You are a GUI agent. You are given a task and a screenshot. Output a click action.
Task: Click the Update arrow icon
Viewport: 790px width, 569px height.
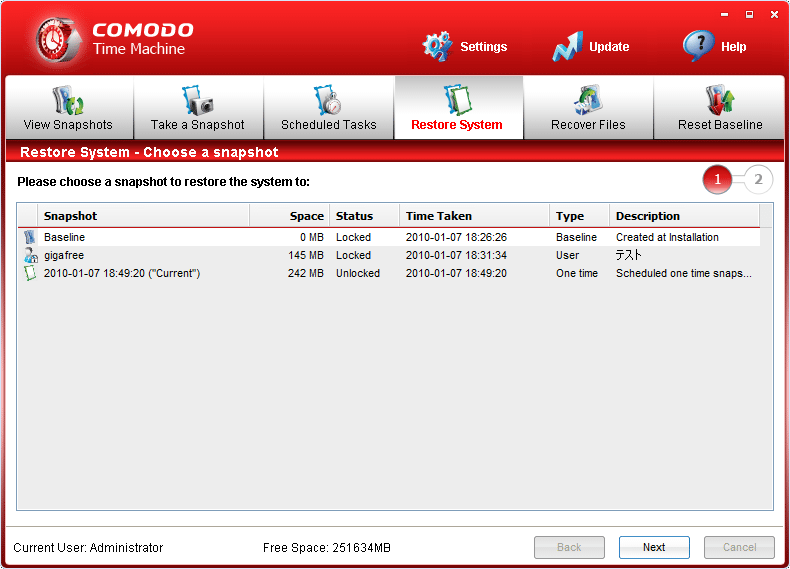[568, 46]
